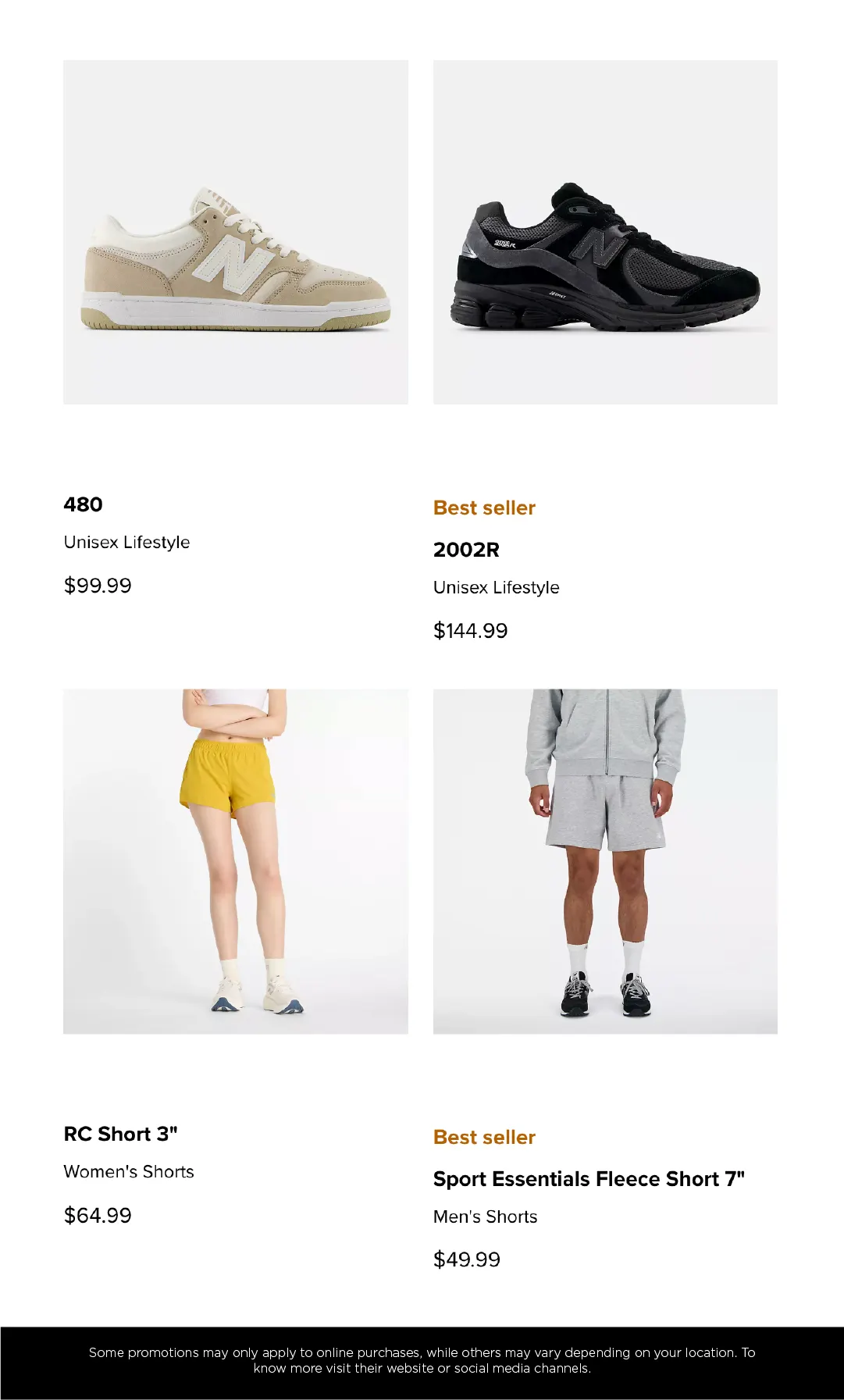Click the promotions disclaimer in the black footer
The height and width of the screenshot is (1400, 844).
tap(422, 1360)
